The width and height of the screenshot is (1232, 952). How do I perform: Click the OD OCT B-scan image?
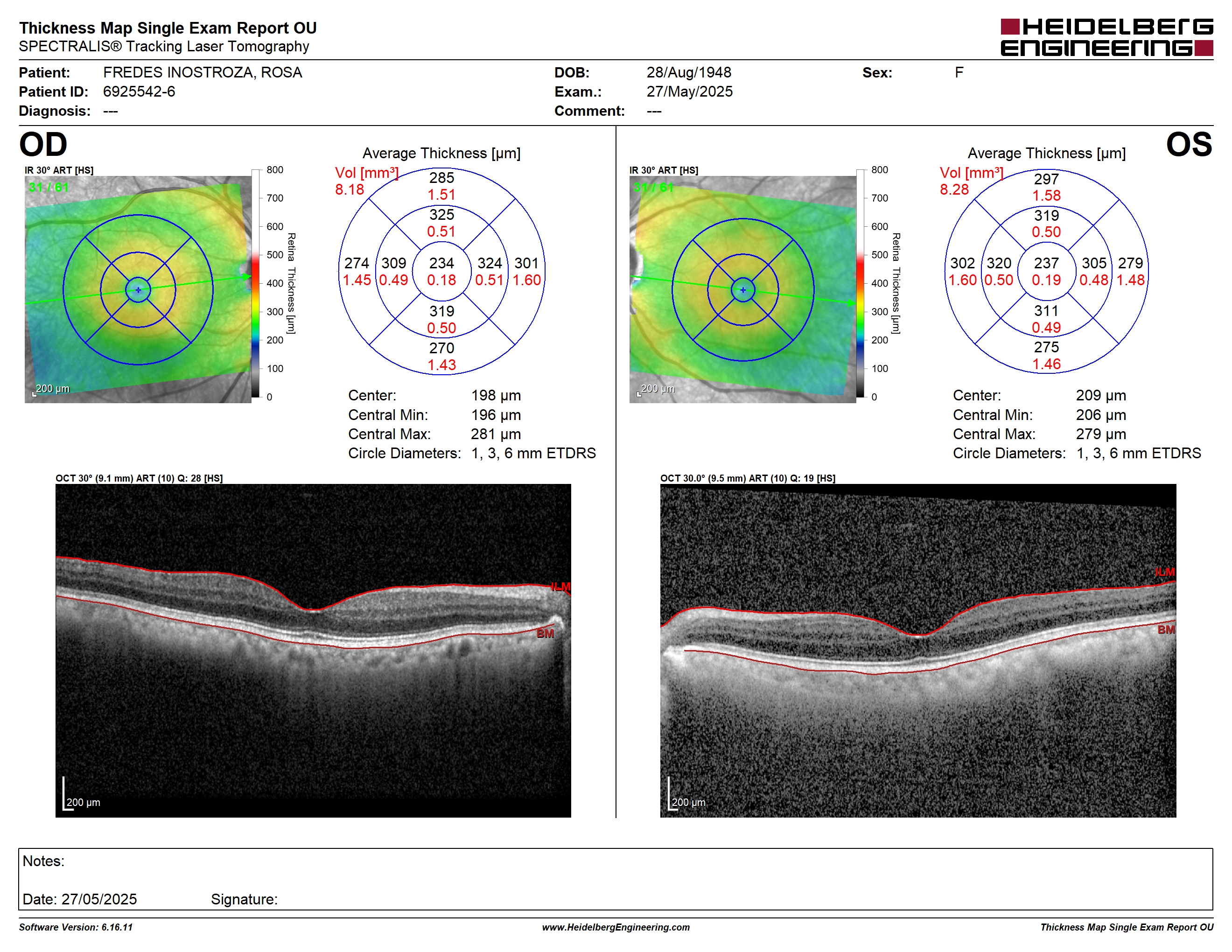click(313, 650)
